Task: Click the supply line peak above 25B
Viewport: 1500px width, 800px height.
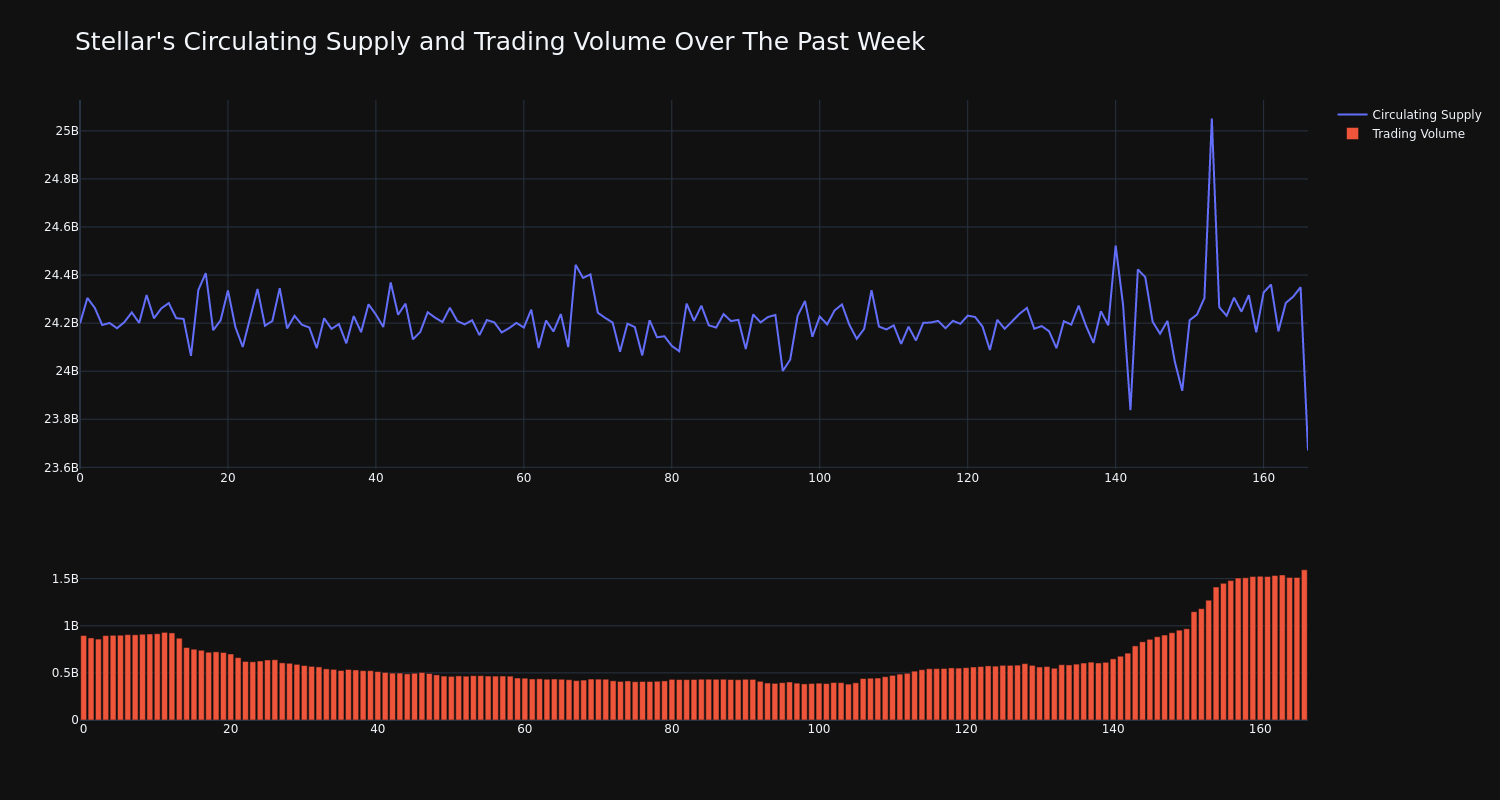Action: (1212, 120)
